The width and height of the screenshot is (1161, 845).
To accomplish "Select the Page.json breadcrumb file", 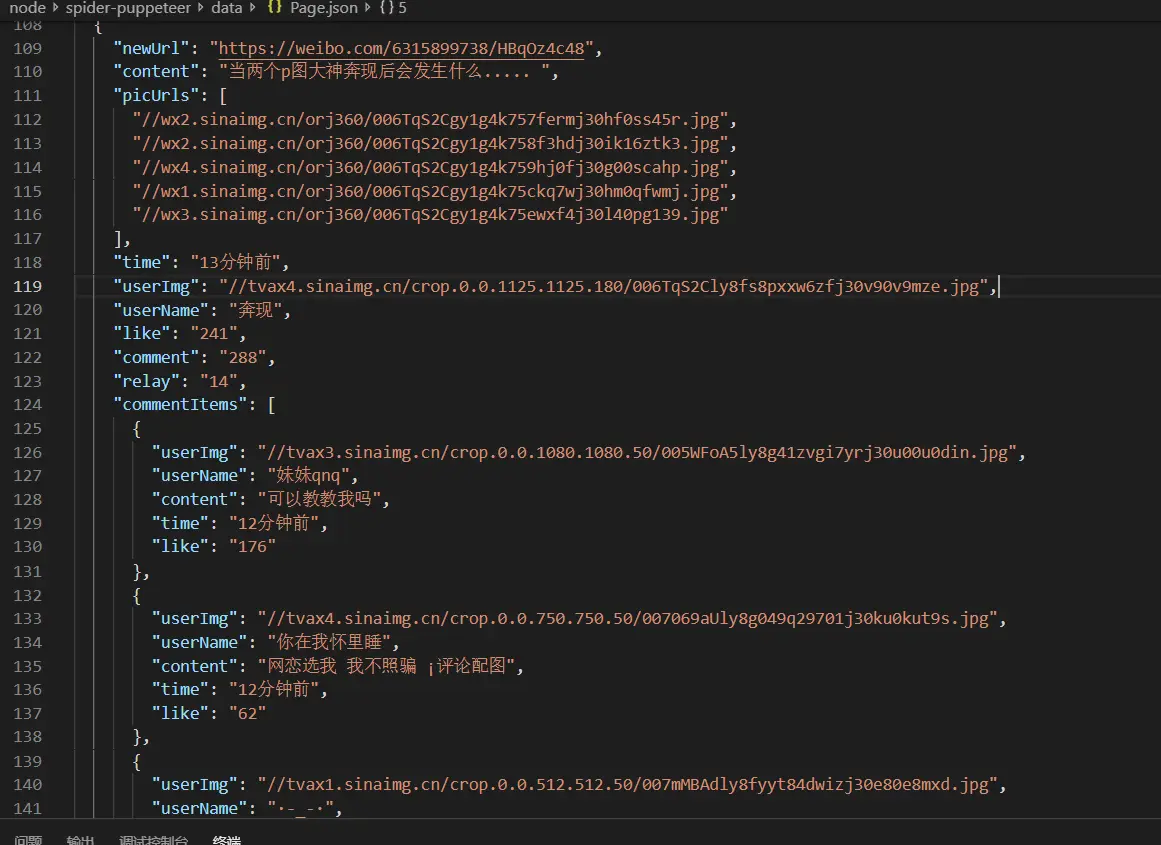I will click(x=324, y=8).
